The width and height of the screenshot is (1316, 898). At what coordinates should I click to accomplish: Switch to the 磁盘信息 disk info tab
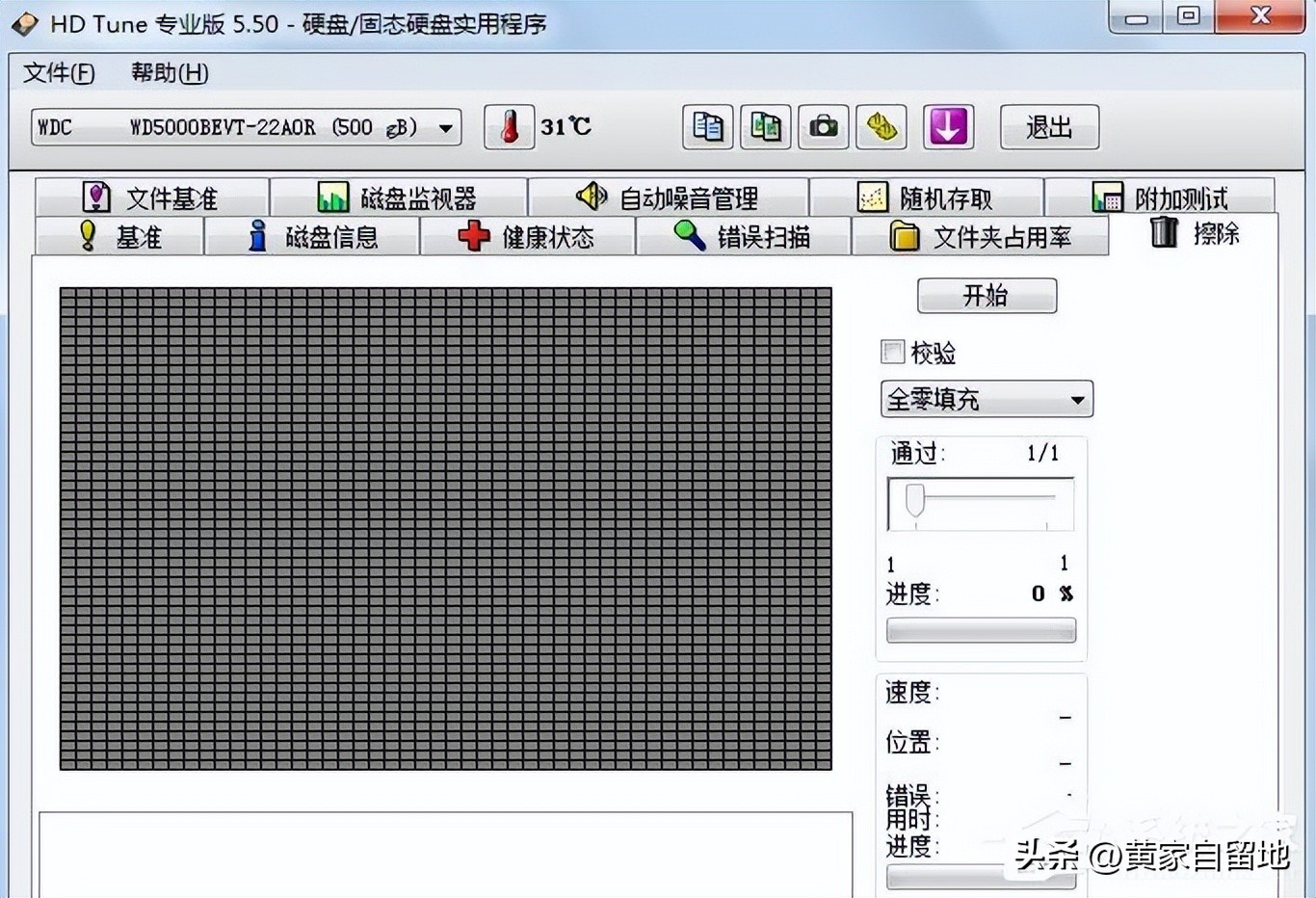[313, 236]
